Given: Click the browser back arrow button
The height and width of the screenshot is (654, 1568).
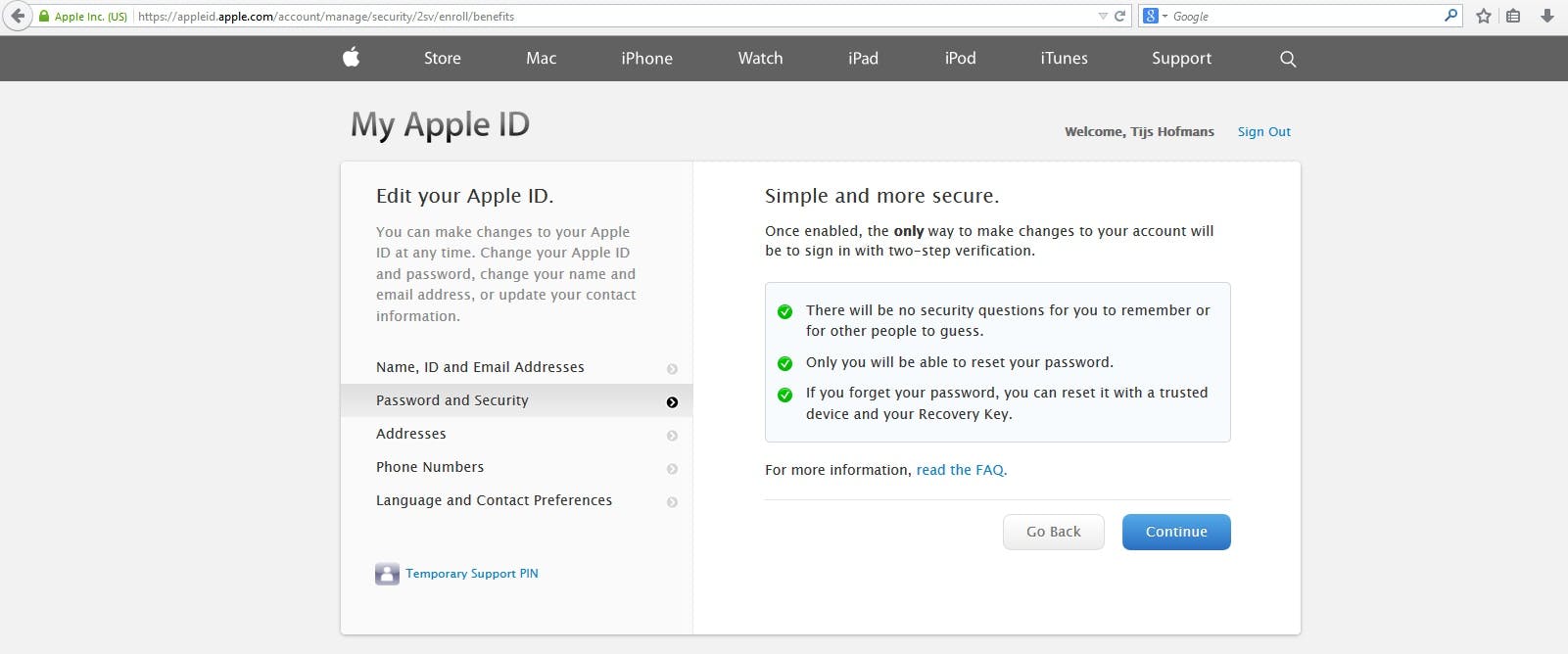Looking at the screenshot, I should click(x=17, y=16).
